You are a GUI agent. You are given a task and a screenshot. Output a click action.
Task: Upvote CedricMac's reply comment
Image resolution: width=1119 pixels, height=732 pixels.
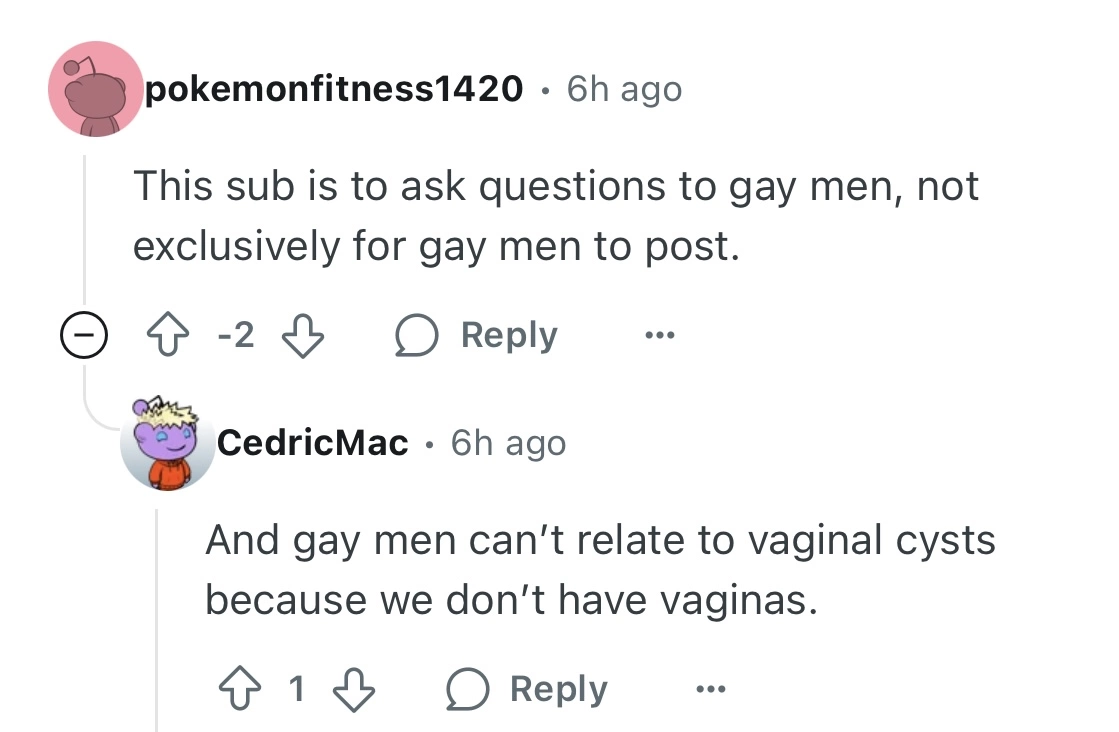point(240,688)
